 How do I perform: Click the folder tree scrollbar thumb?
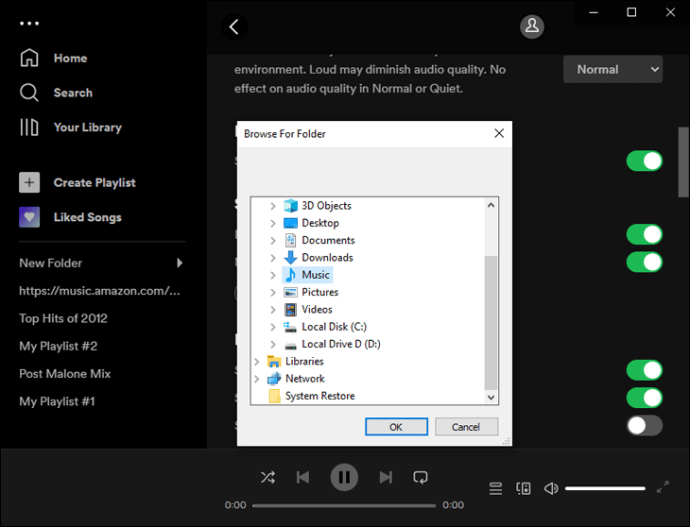pyautogui.click(x=491, y=323)
